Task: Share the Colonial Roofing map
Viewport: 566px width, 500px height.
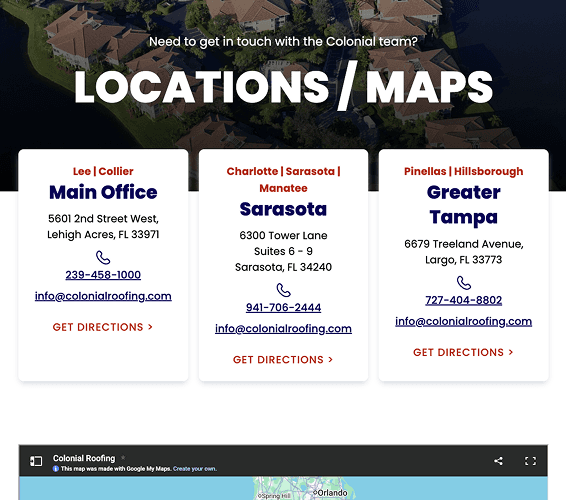Action: tap(498, 461)
